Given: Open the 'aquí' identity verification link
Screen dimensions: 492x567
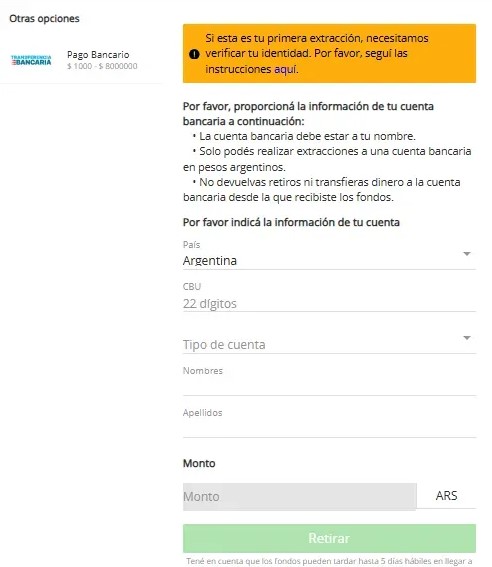Looking at the screenshot, I should tap(286, 69).
